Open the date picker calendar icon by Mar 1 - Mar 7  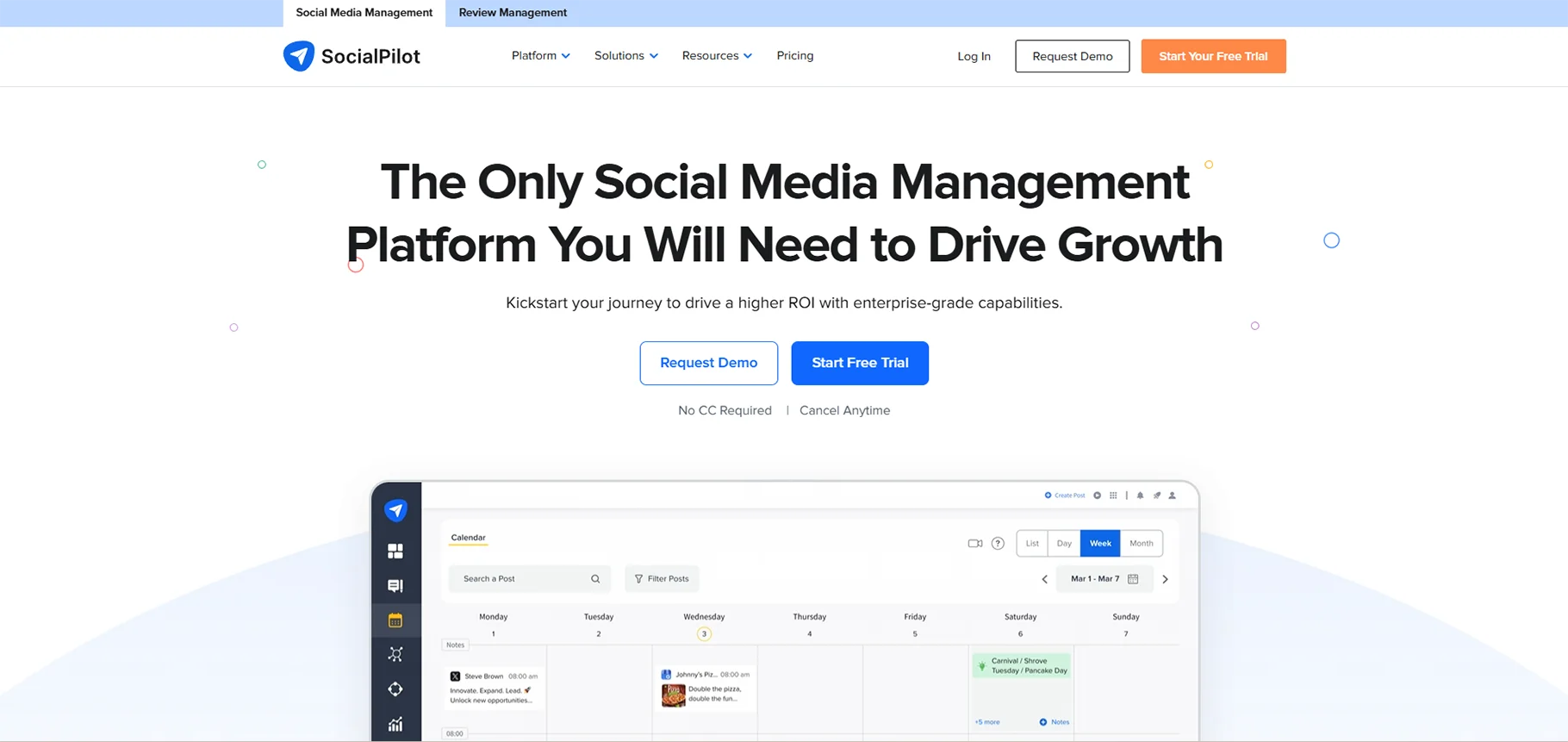coord(1133,579)
